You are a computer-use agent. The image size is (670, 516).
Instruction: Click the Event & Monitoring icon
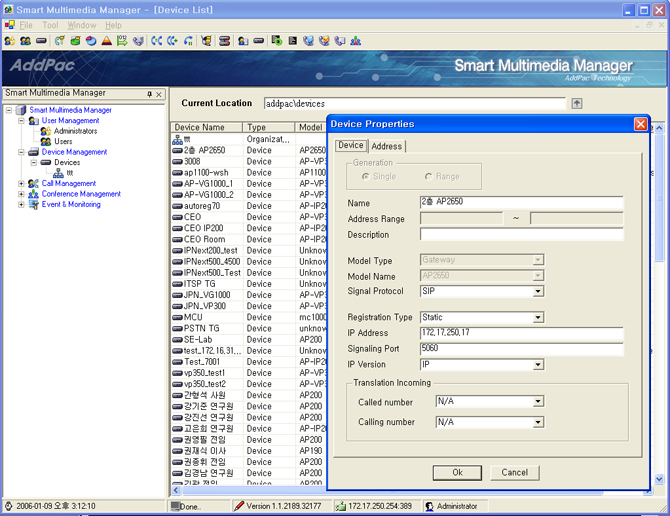click(34, 205)
